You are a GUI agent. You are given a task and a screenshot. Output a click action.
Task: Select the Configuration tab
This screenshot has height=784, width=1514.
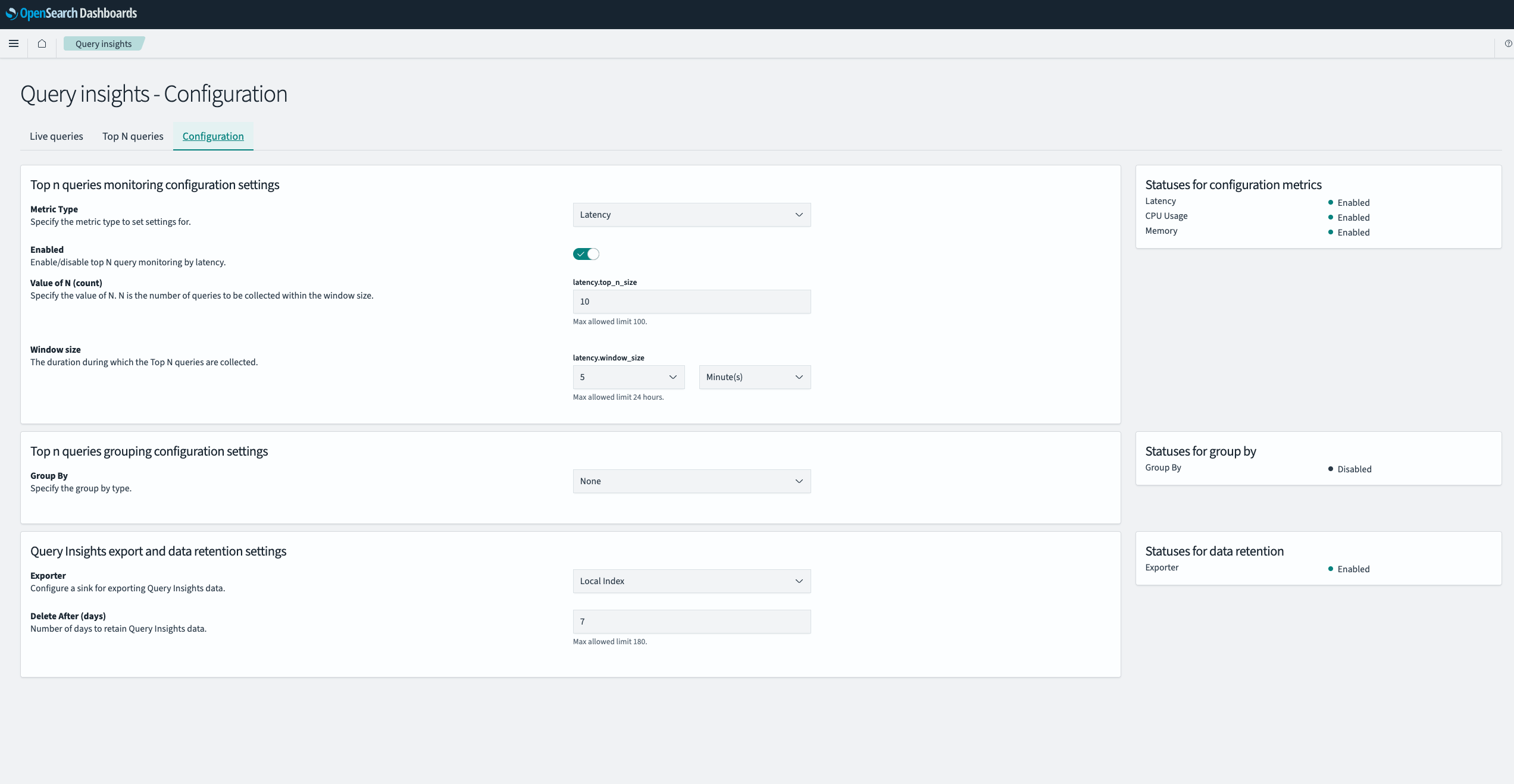pos(213,136)
